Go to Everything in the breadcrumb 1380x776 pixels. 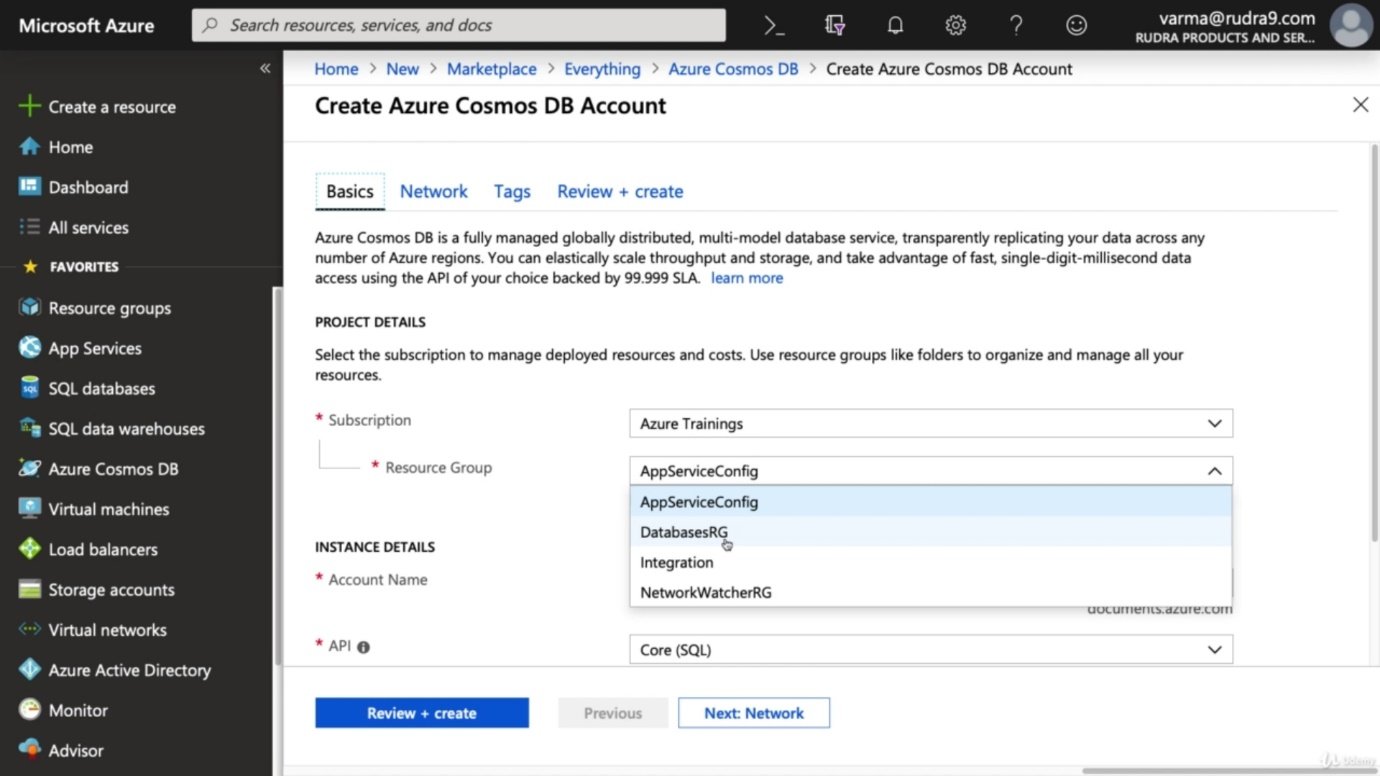pos(602,69)
